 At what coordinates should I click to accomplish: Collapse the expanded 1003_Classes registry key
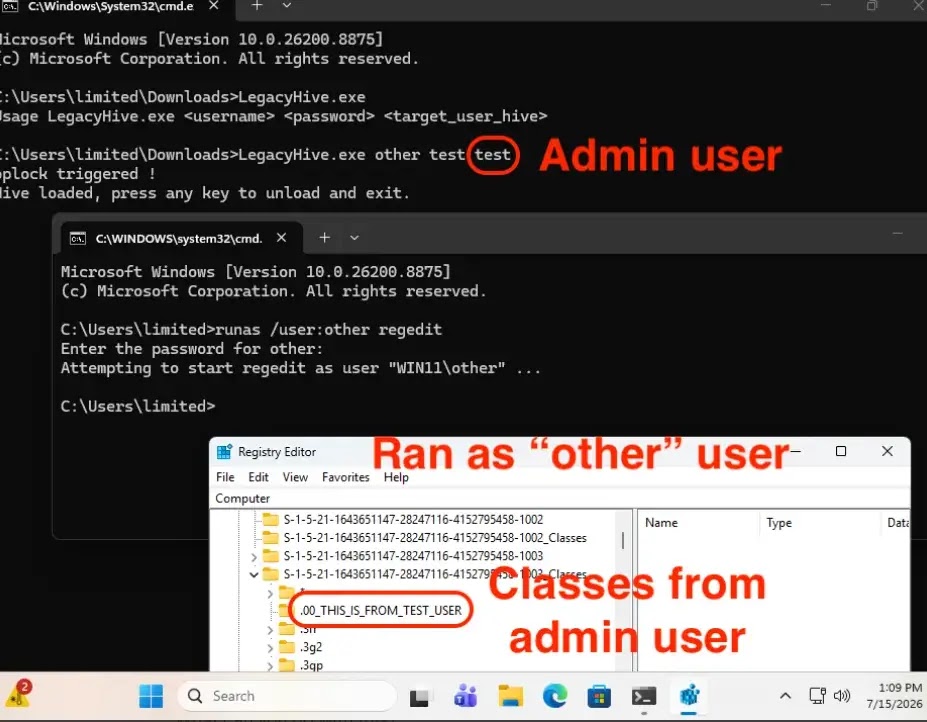coord(254,575)
